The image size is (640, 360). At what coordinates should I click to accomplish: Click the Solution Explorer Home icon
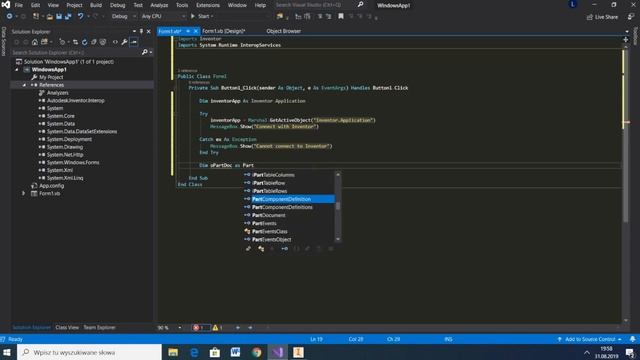coord(35,42)
